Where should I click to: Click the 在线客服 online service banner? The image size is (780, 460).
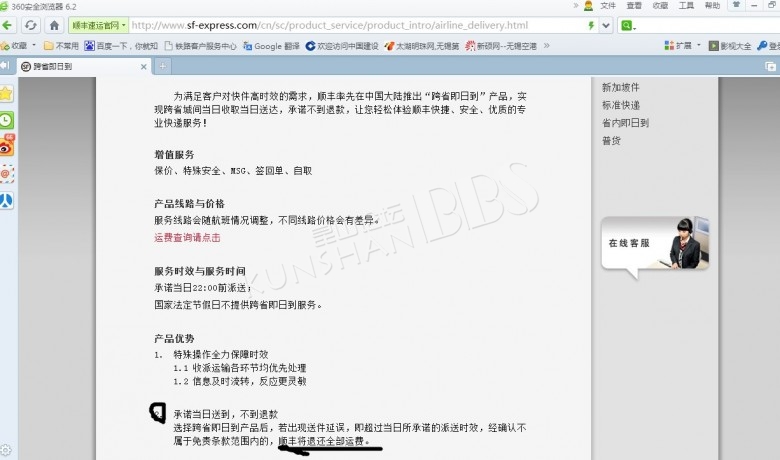[x=655, y=246]
